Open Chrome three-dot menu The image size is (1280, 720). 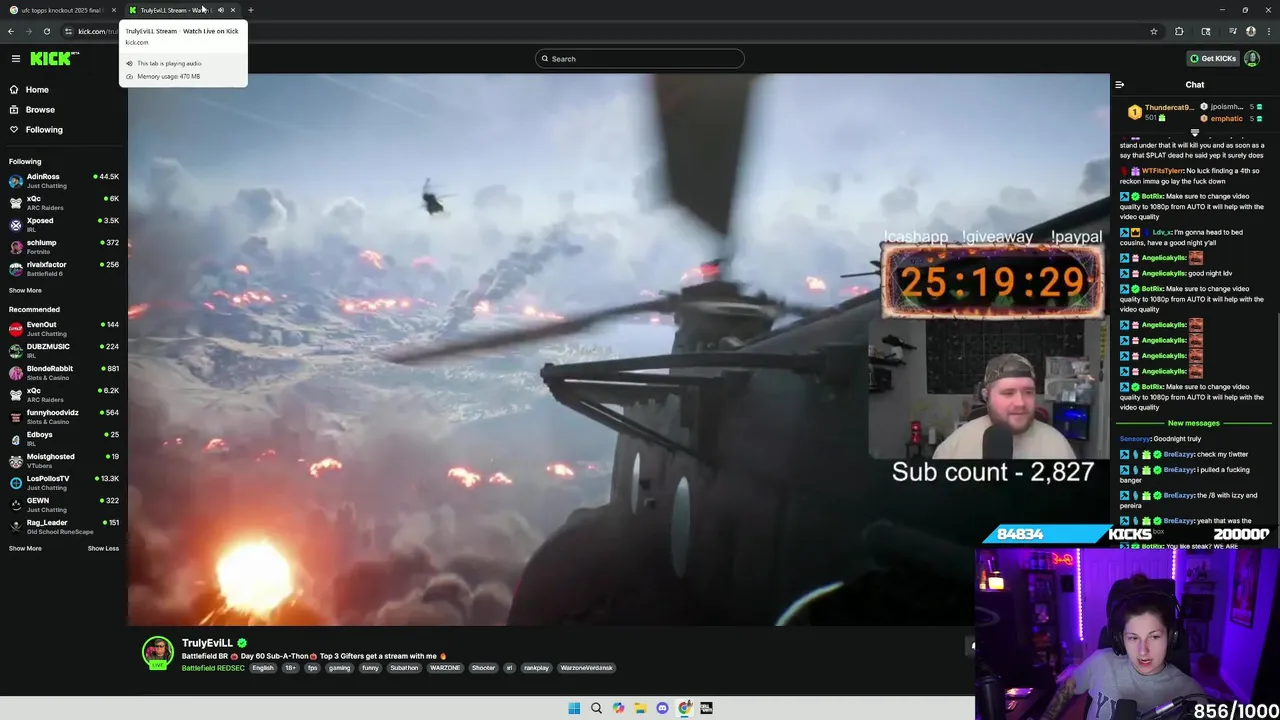[1269, 31]
